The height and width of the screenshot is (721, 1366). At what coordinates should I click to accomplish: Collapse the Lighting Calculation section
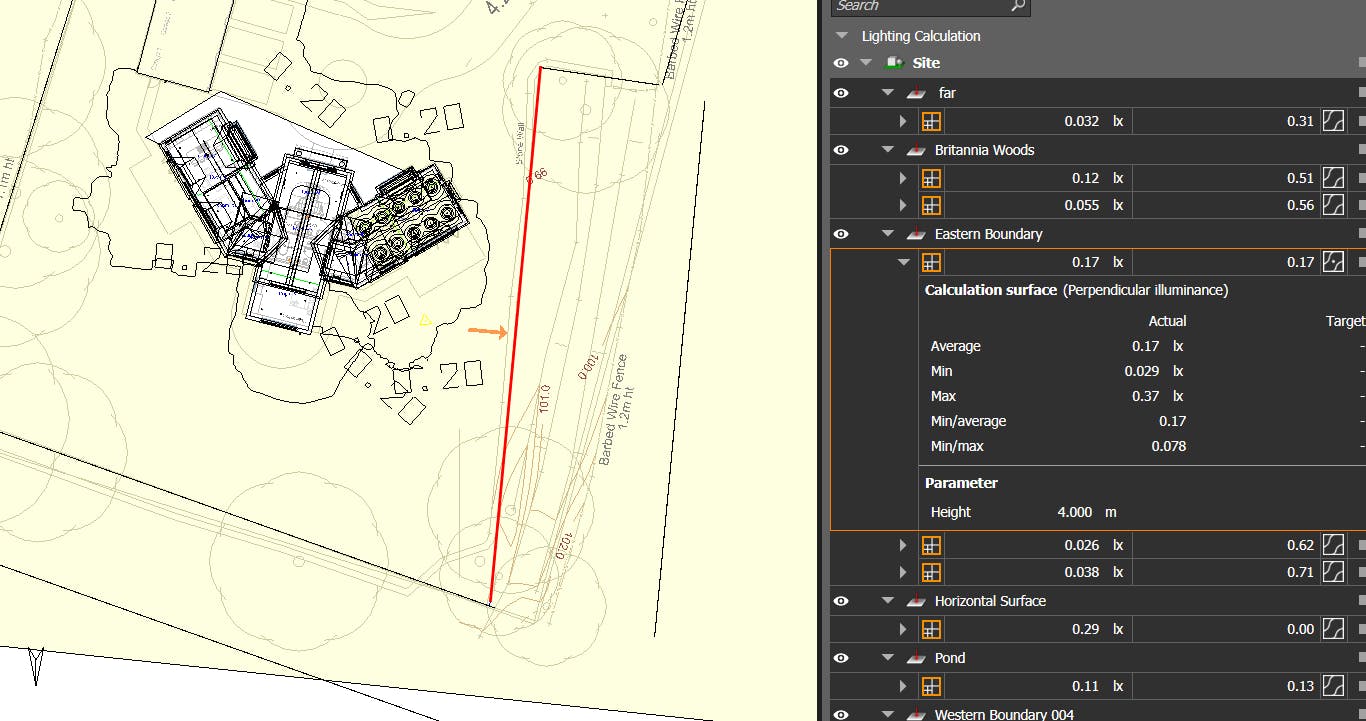click(843, 36)
